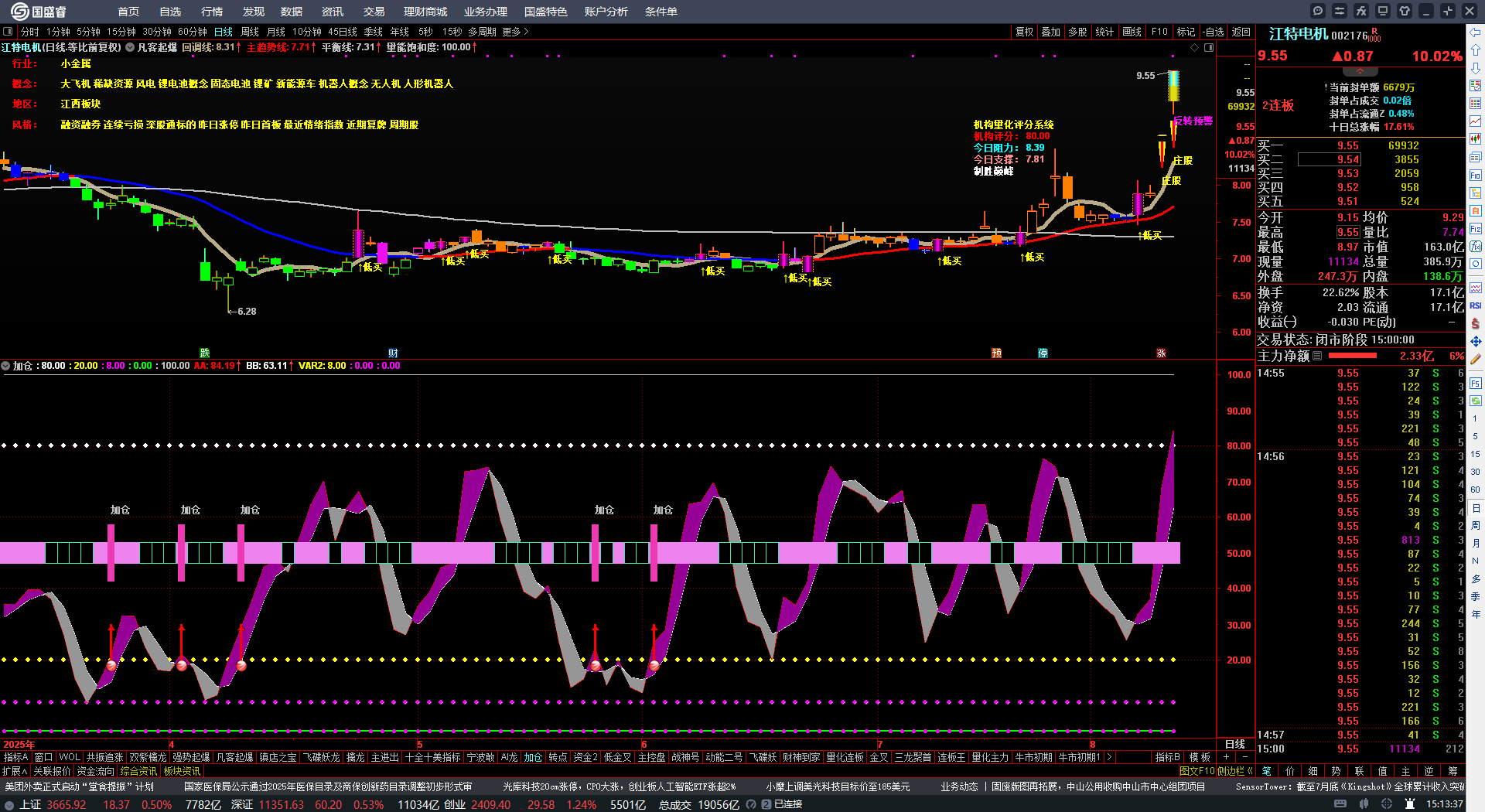Toggle the 侧边栏 sidebar visibility

point(1235,771)
